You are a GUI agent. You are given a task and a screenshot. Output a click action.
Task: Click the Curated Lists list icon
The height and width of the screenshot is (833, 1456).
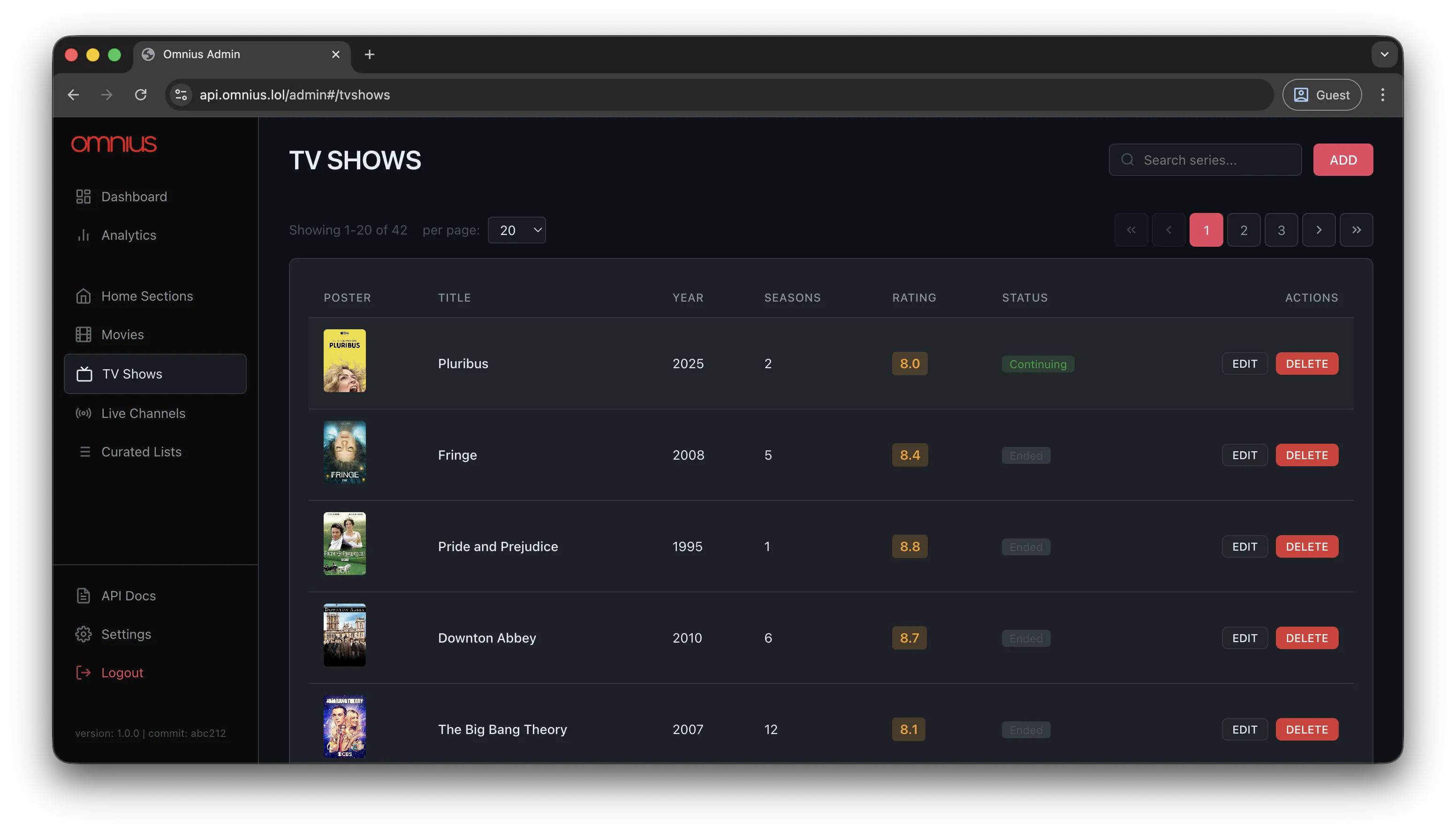tap(85, 451)
